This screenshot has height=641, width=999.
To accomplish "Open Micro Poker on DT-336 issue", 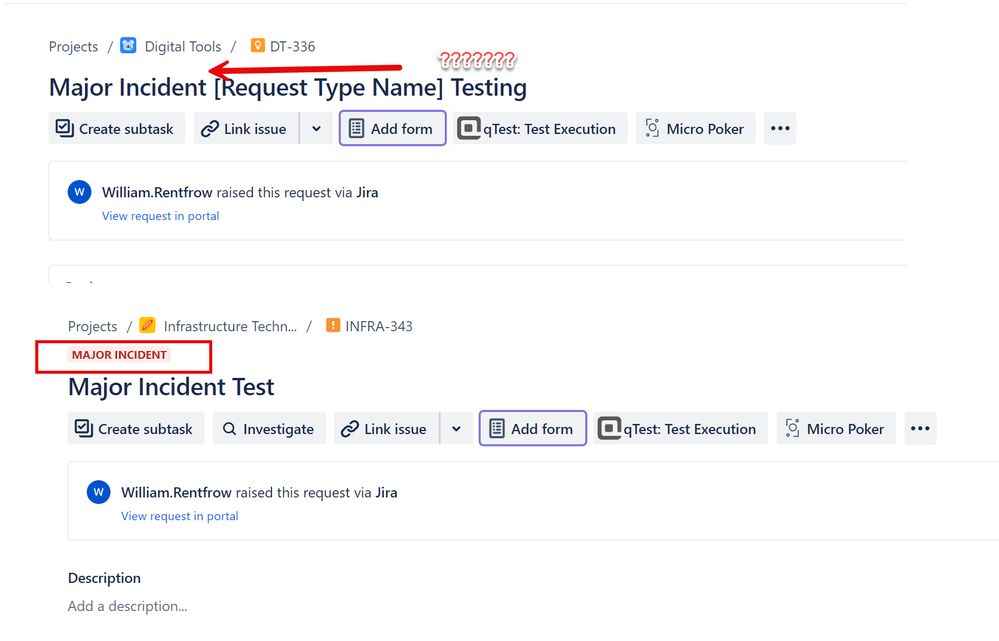I will pos(696,129).
